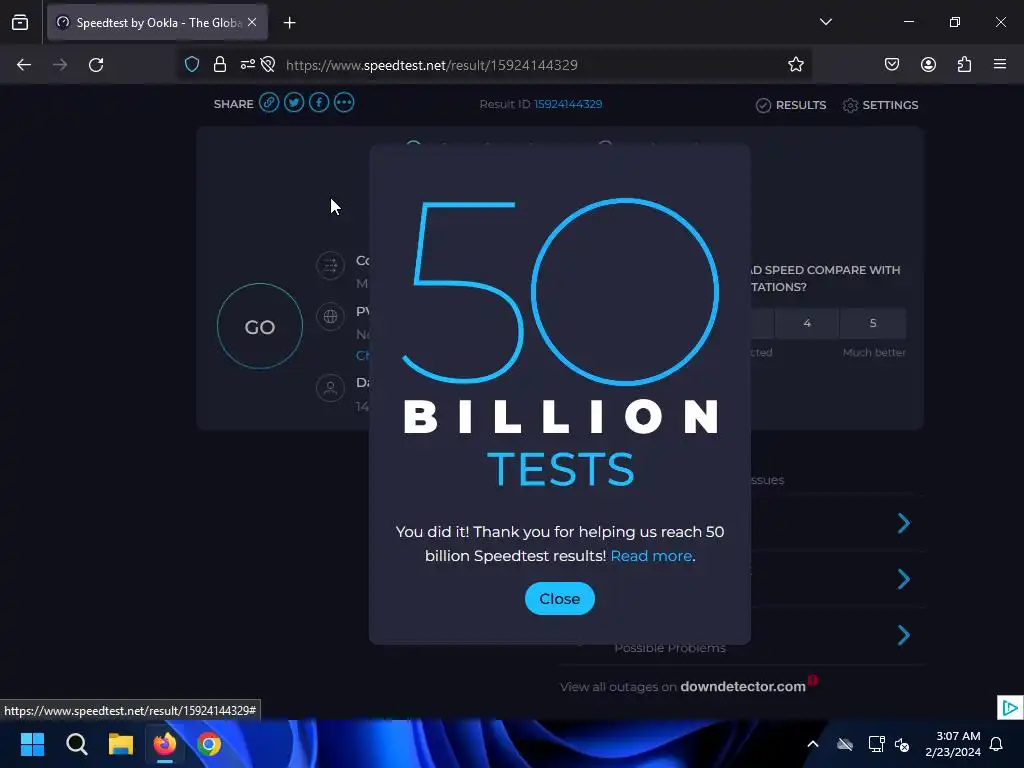Open Firefox account menu
This screenshot has width=1024, height=768.
click(928, 65)
